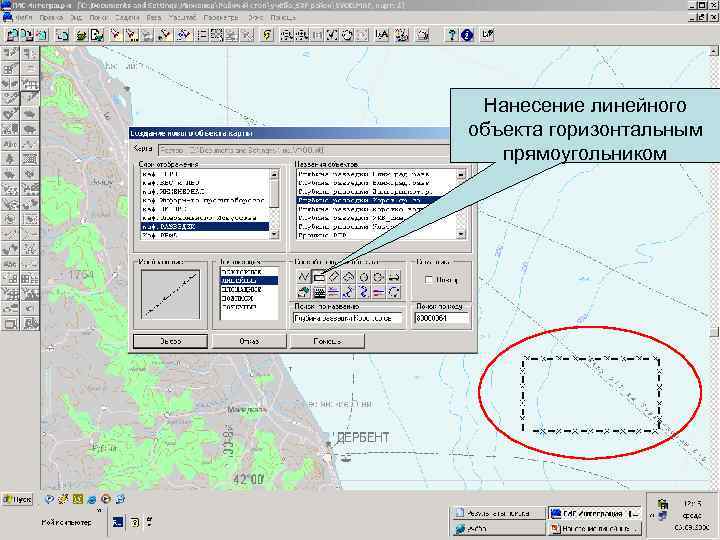
Task: Choose the keyboard input creation method icon
Action: [319, 292]
